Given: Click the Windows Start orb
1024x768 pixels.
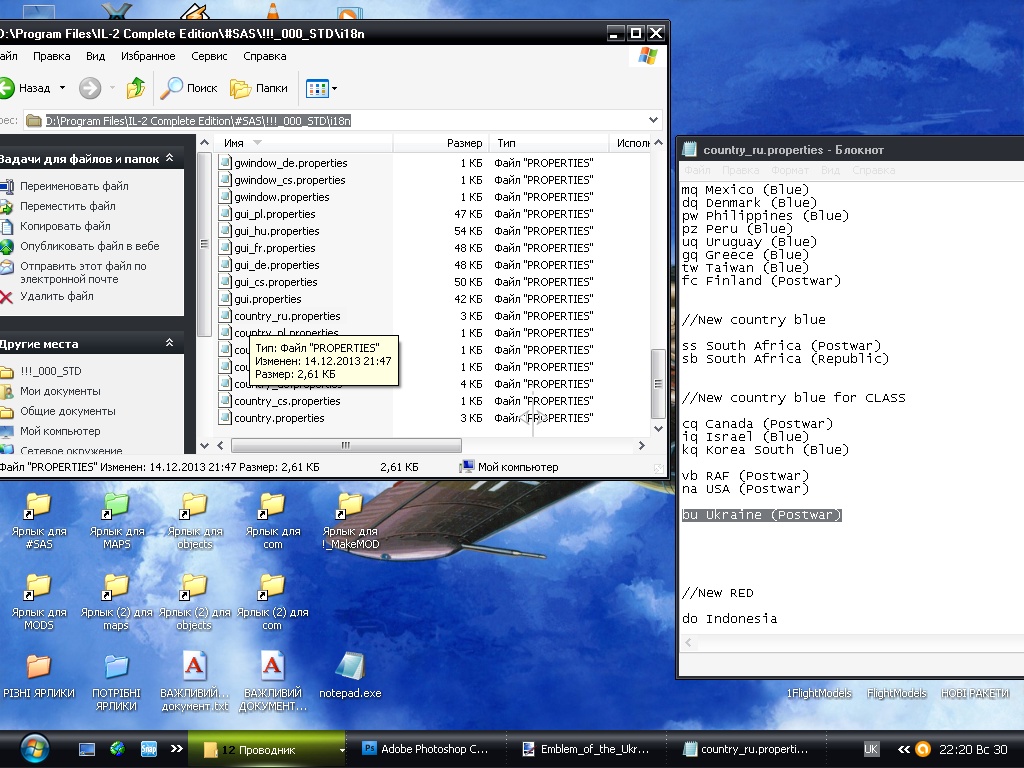Looking at the screenshot, I should click(x=33, y=747).
